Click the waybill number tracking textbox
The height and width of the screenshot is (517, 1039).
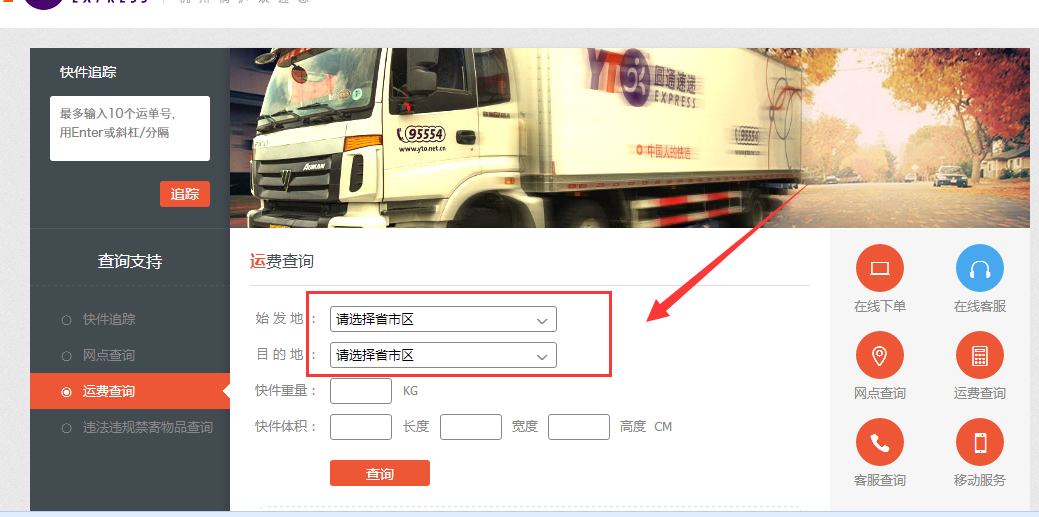pos(130,129)
